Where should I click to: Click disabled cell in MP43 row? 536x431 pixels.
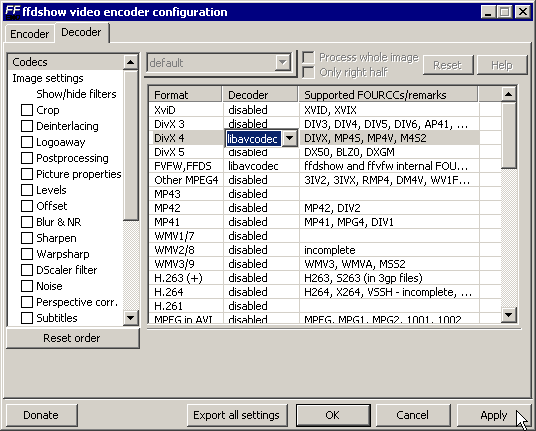[x=260, y=194]
